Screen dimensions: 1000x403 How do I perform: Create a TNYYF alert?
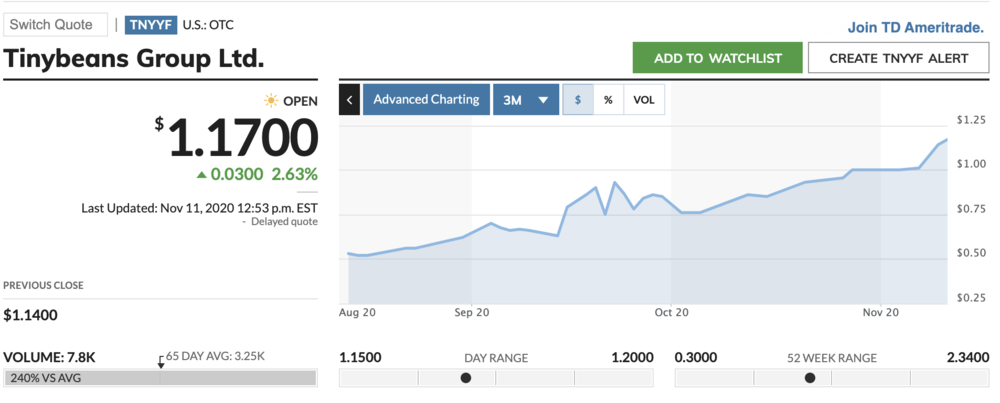click(x=898, y=58)
